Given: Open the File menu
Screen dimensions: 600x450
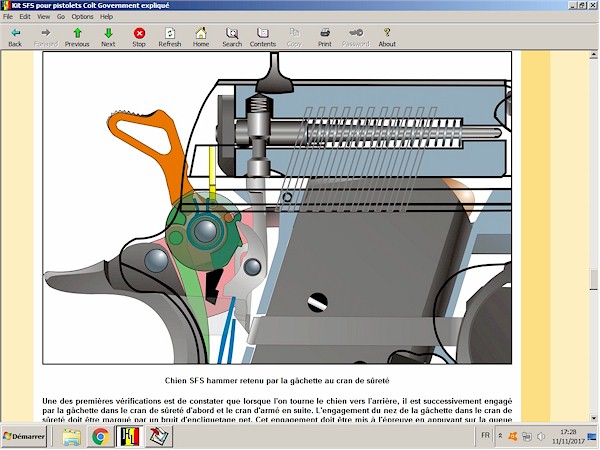Looking at the screenshot, I should [8, 16].
